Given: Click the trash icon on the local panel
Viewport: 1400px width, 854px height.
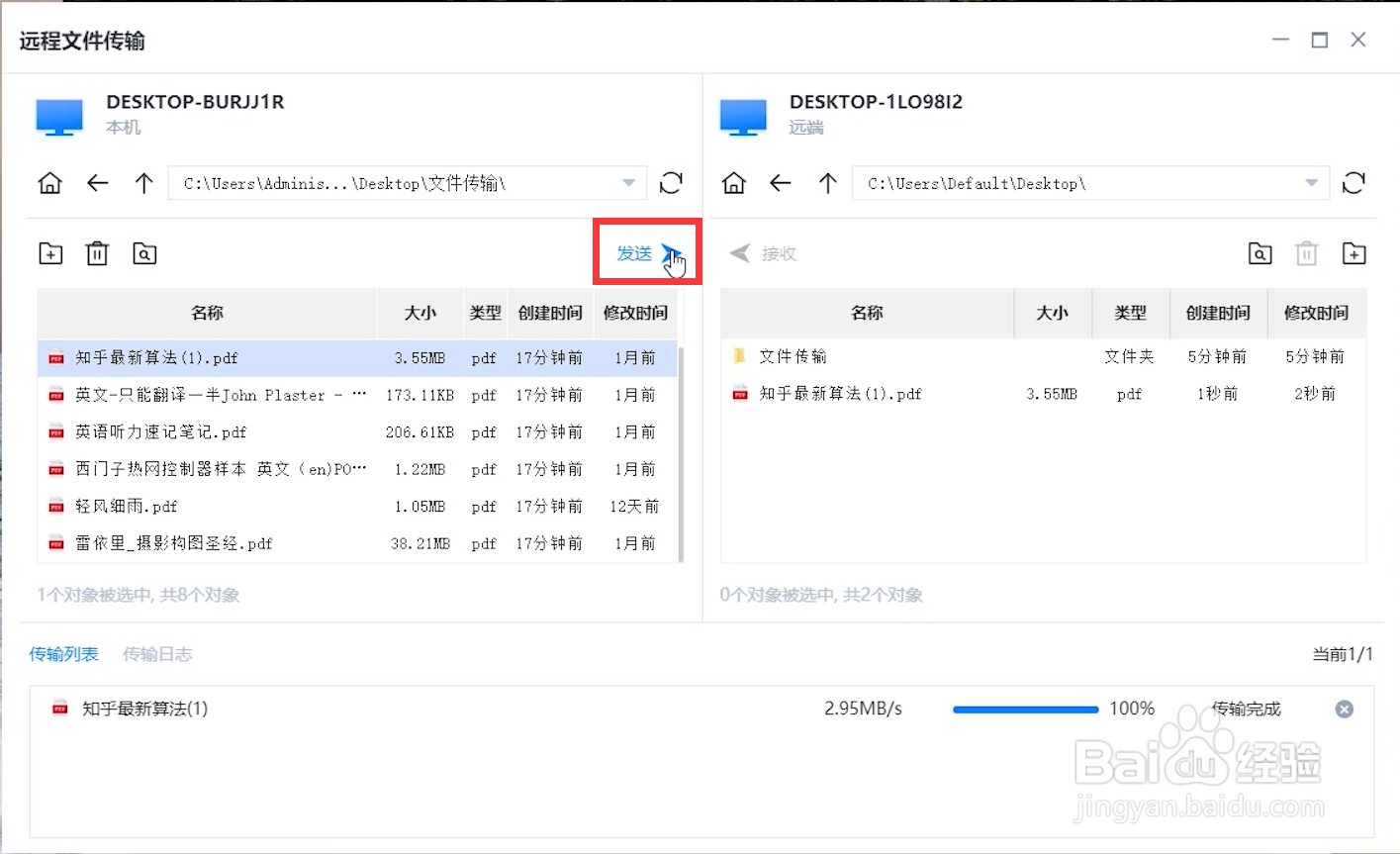Looking at the screenshot, I should point(97,253).
